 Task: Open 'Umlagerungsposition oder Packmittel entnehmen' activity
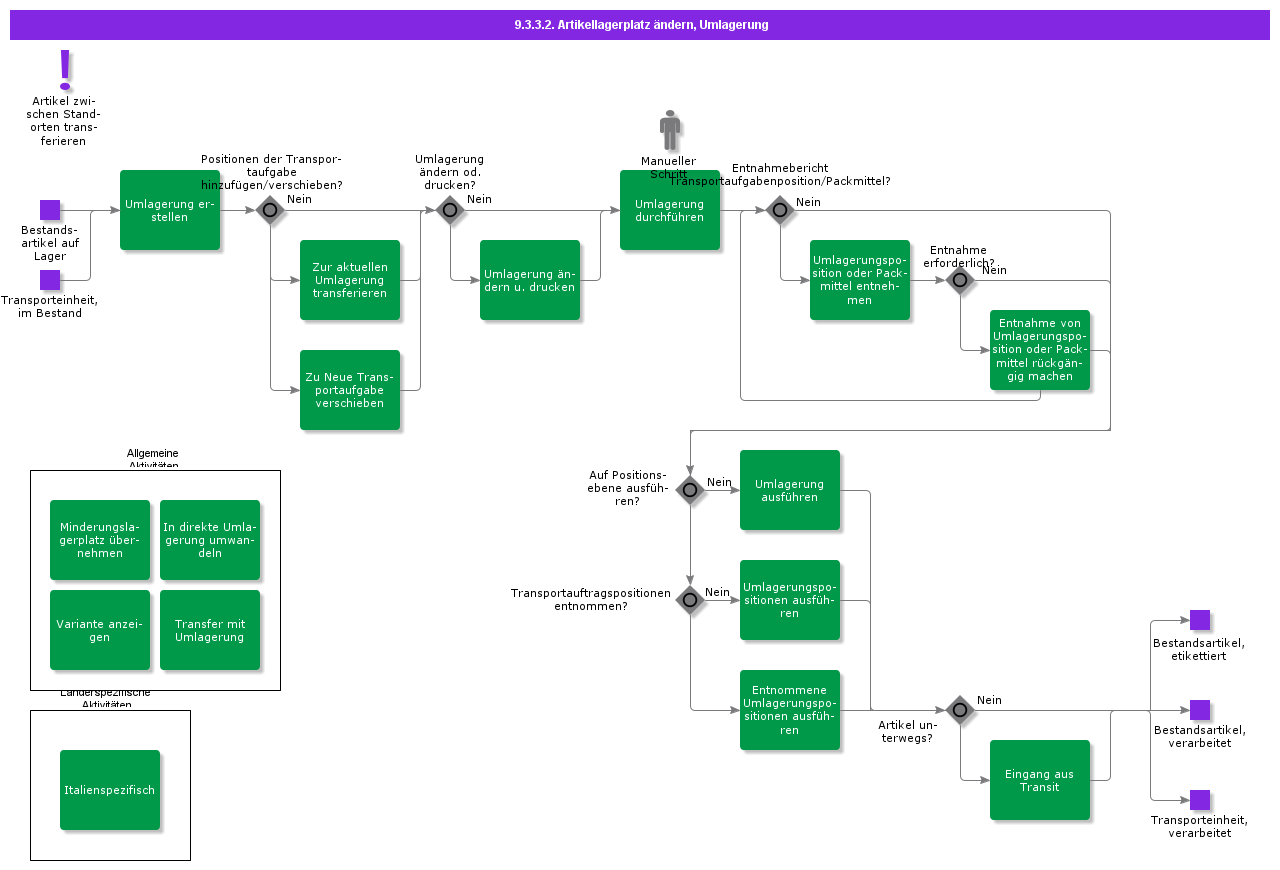(860, 280)
